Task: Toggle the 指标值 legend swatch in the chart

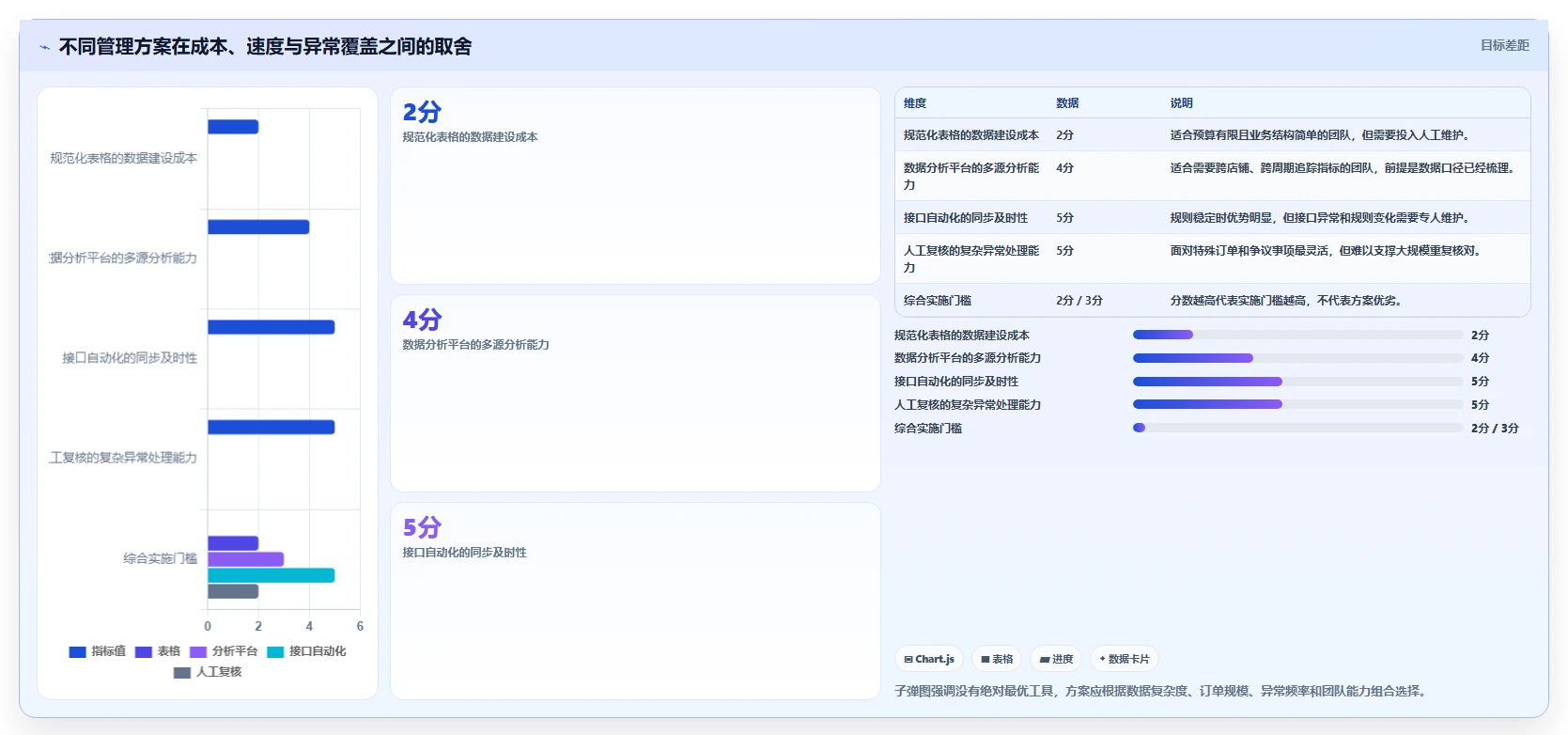Action: (77, 651)
